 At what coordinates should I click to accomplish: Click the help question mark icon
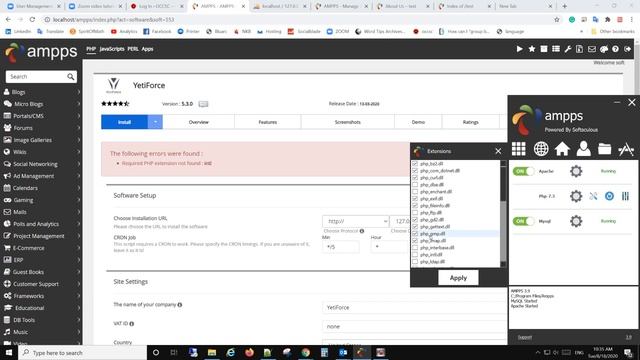pos(616,49)
